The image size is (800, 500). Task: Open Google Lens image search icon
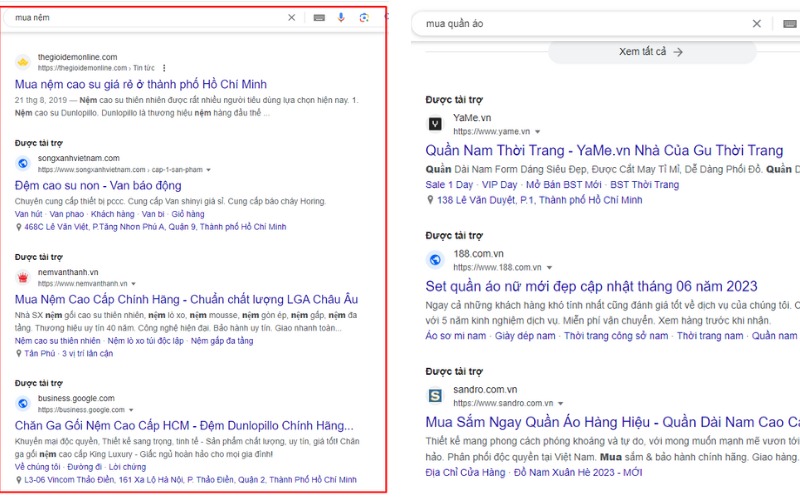[364, 17]
